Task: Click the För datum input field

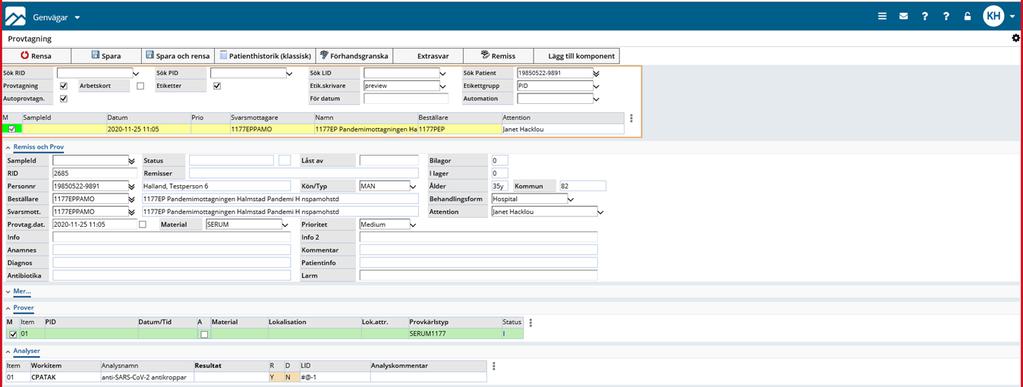Action: pyautogui.click(x=406, y=99)
